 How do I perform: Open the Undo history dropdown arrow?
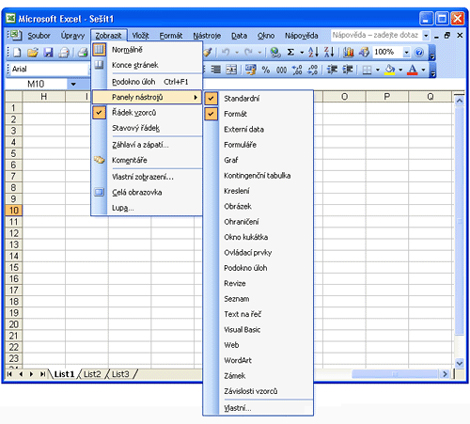pos(237,52)
